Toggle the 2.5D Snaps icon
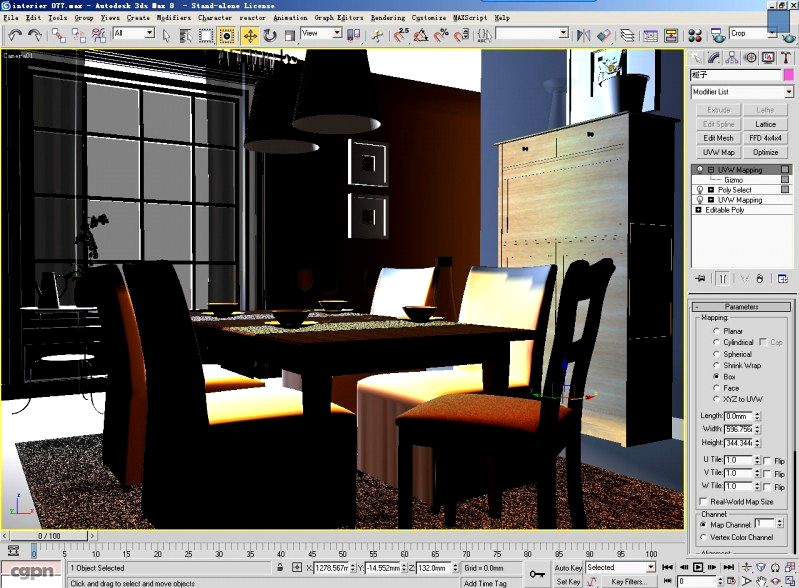Image resolution: width=799 pixels, height=588 pixels. (402, 35)
